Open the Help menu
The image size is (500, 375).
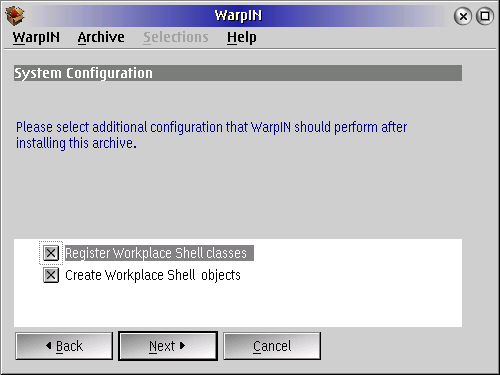click(x=242, y=37)
